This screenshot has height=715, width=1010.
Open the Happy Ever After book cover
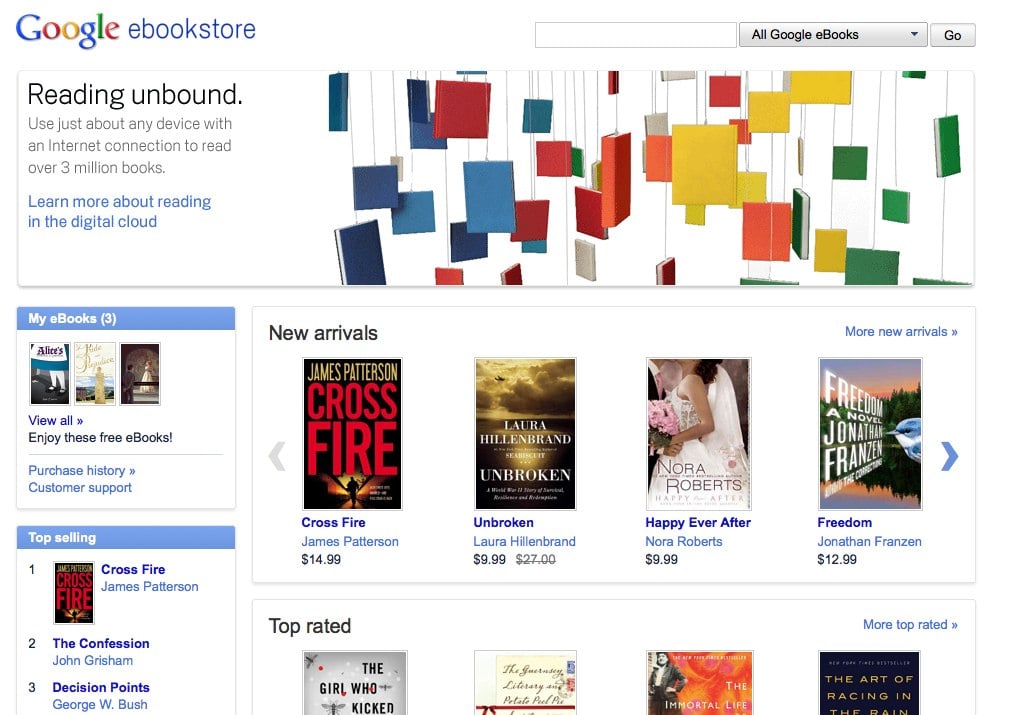point(698,434)
